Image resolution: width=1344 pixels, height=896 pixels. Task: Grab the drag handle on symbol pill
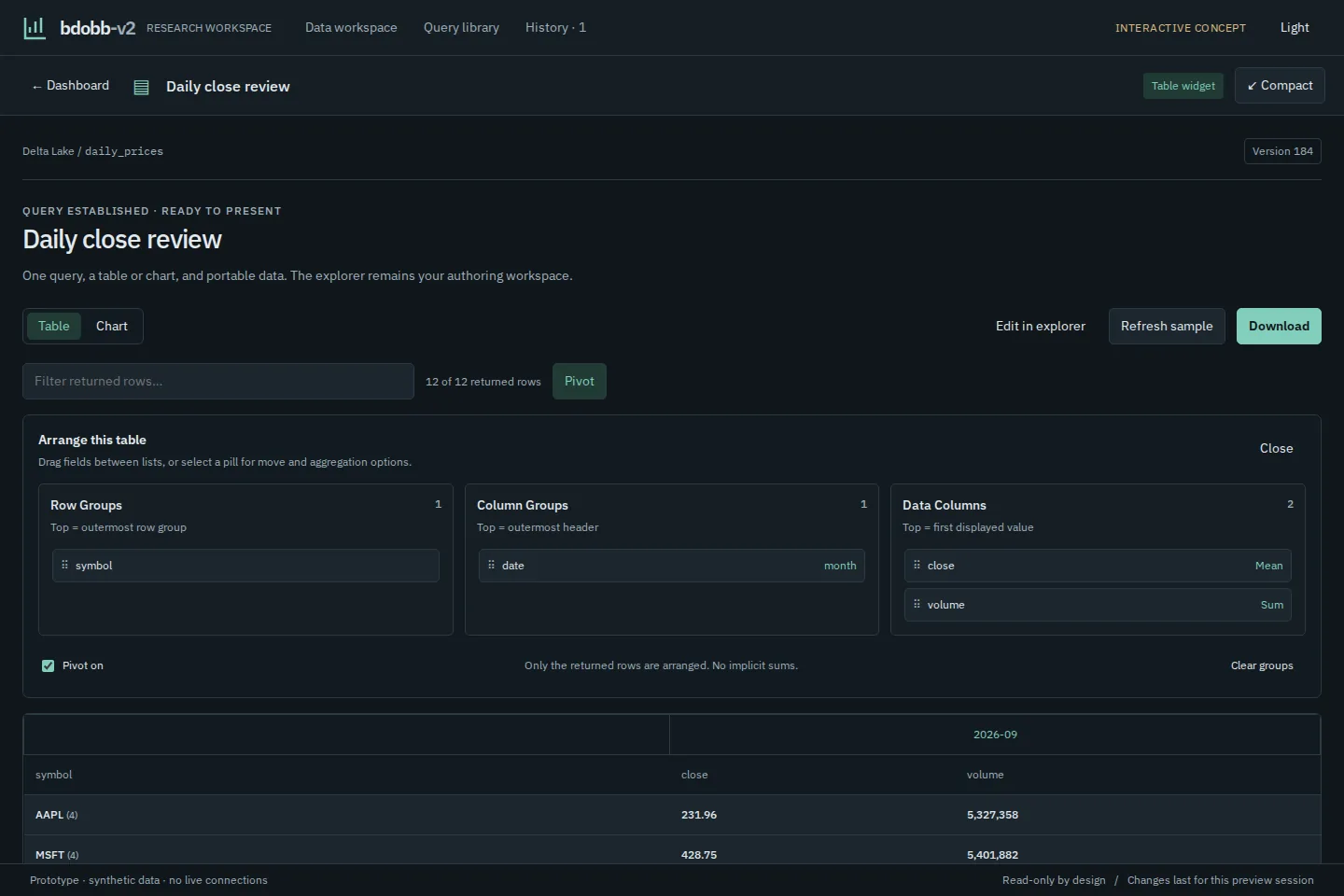[64, 566]
